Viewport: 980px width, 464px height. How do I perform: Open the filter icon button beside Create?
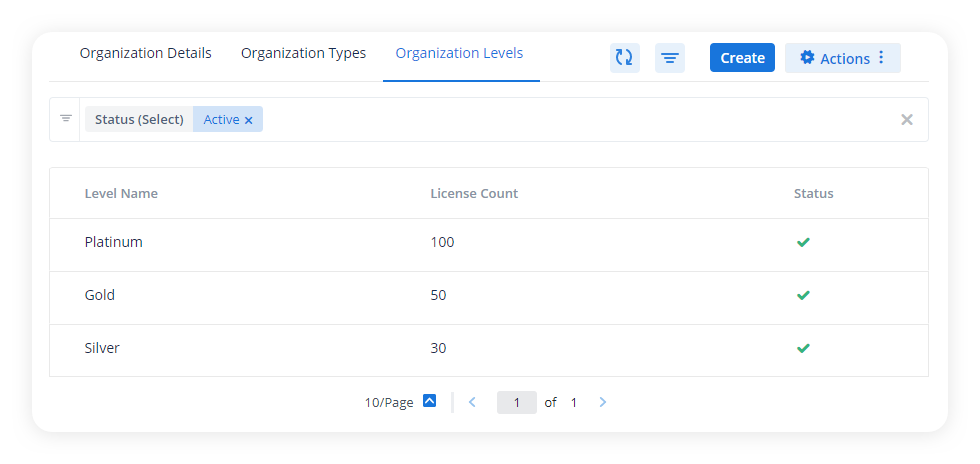(x=670, y=58)
